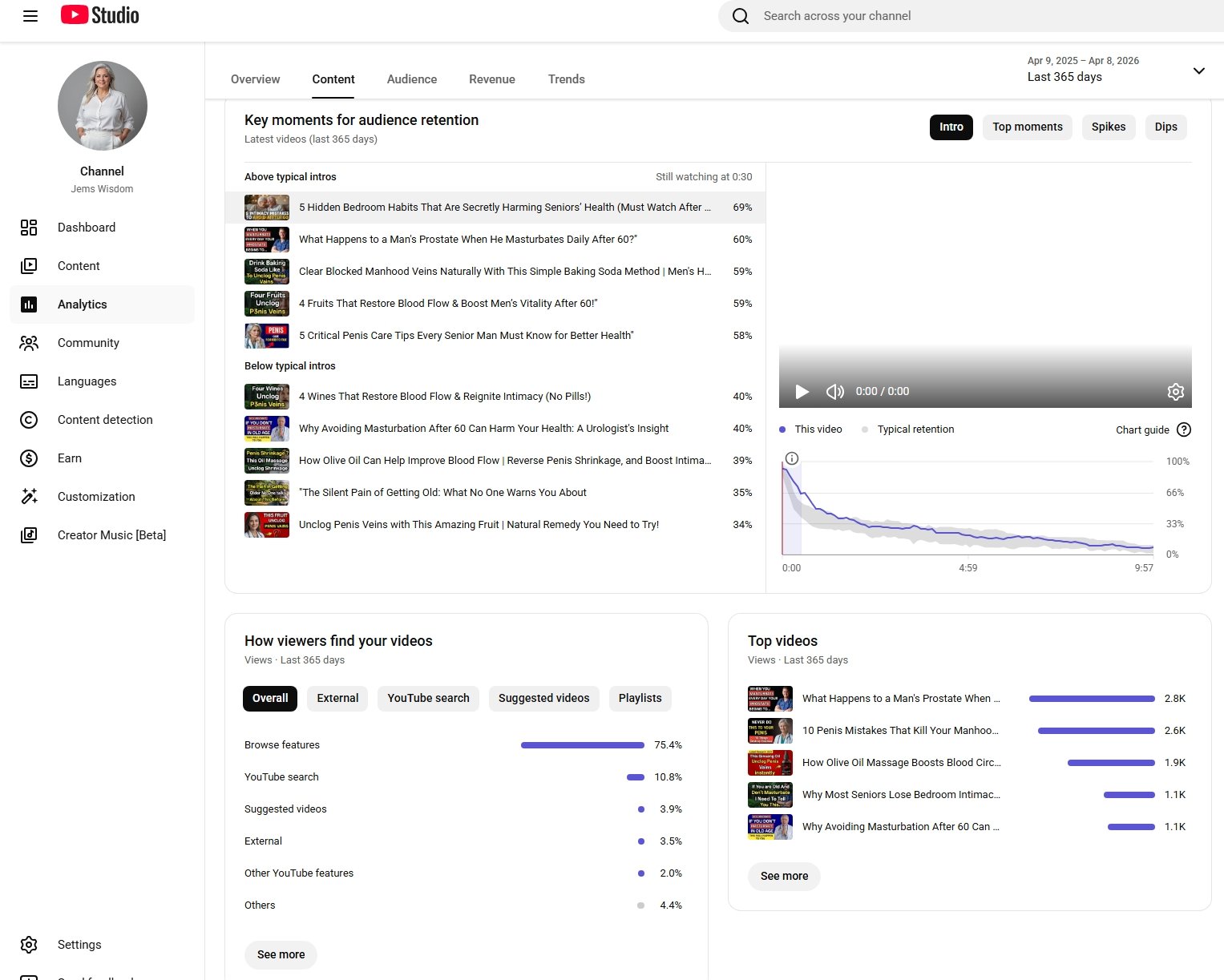Open Dashboard from the sidebar
Screen dimensions: 1224x980
click(x=86, y=228)
